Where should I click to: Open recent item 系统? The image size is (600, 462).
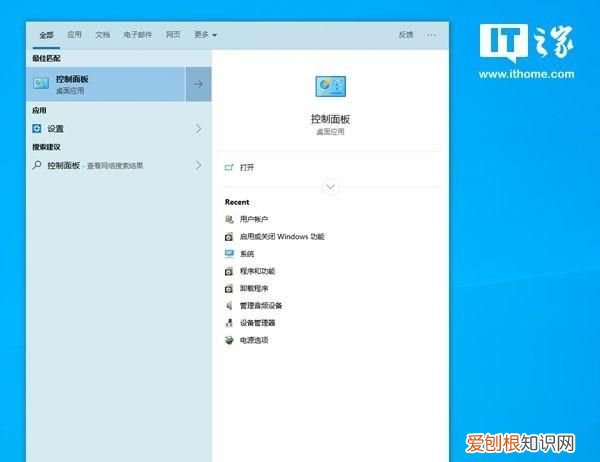247,254
